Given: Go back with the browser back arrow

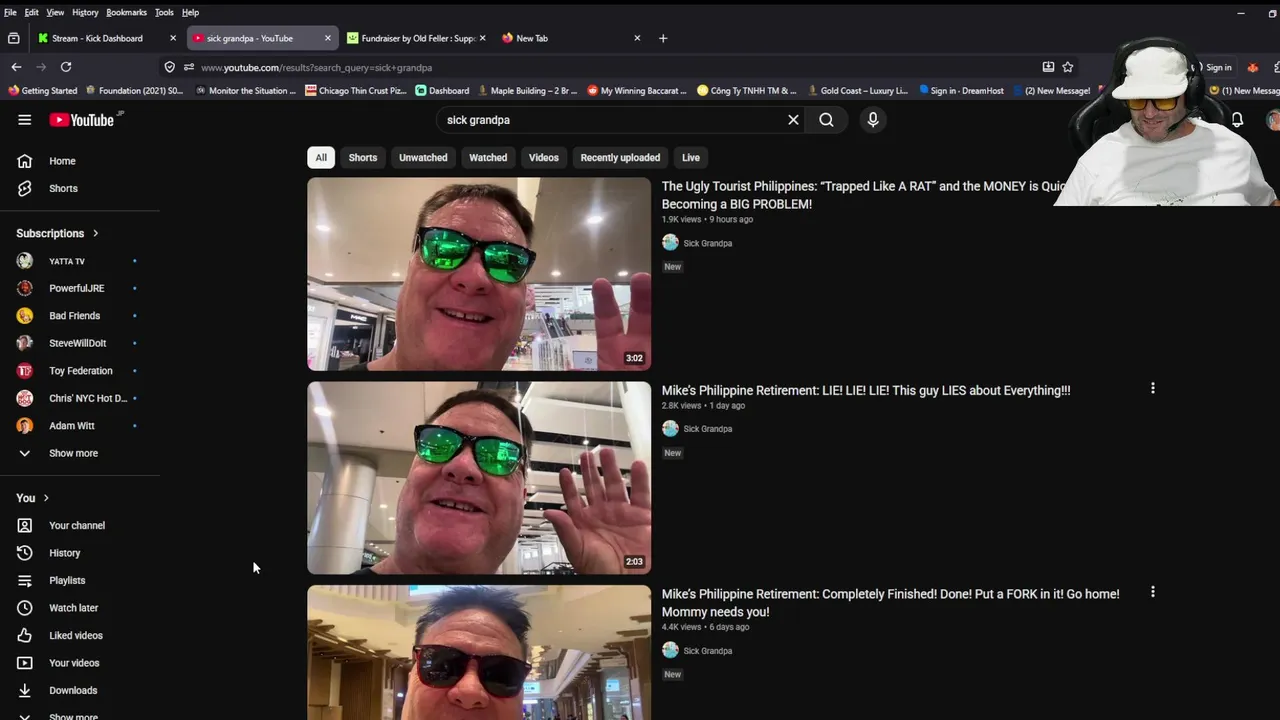Looking at the screenshot, I should tap(16, 67).
